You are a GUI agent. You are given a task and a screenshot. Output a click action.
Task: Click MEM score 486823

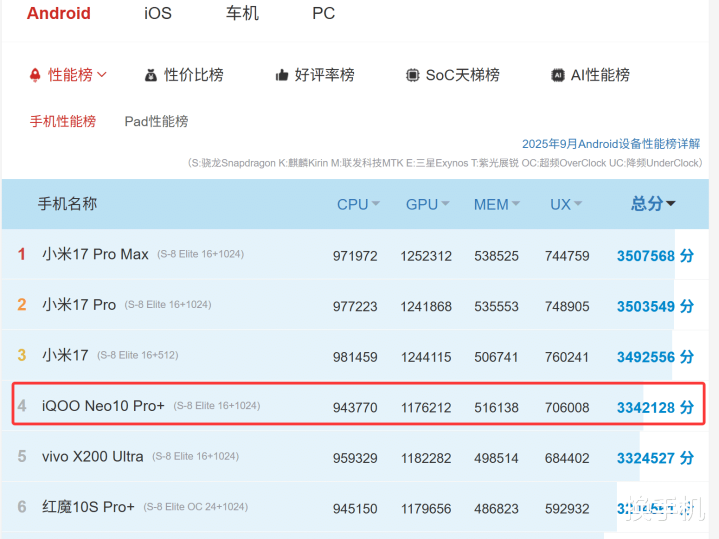tap(497, 509)
